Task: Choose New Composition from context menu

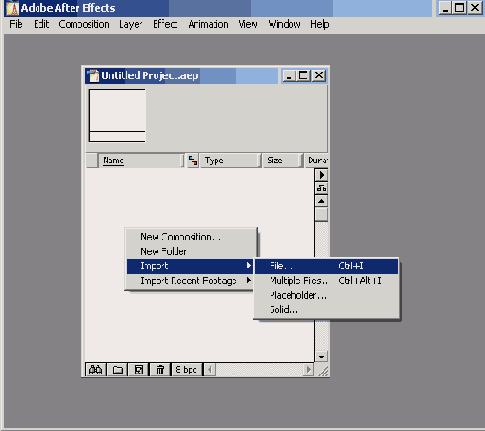Action: point(190,237)
